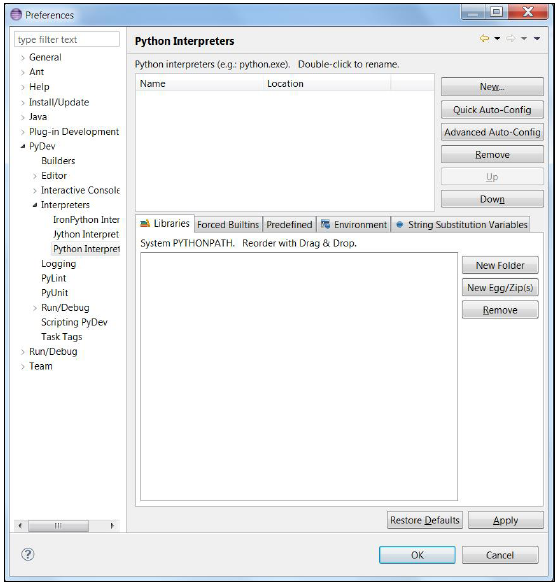Open the preferences page view menu arrow

(537, 38)
